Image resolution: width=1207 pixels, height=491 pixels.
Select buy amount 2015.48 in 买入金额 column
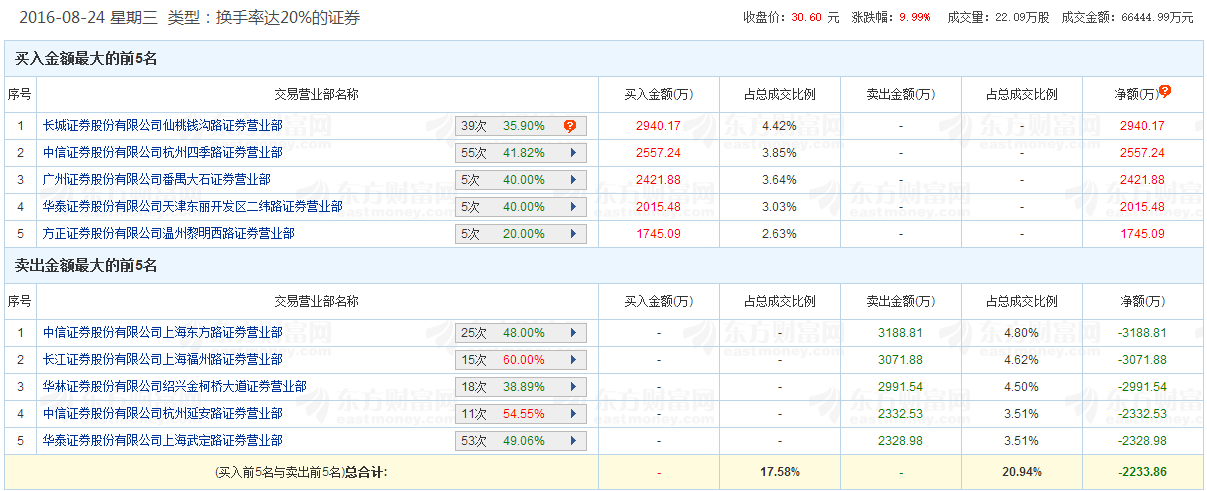tap(658, 207)
